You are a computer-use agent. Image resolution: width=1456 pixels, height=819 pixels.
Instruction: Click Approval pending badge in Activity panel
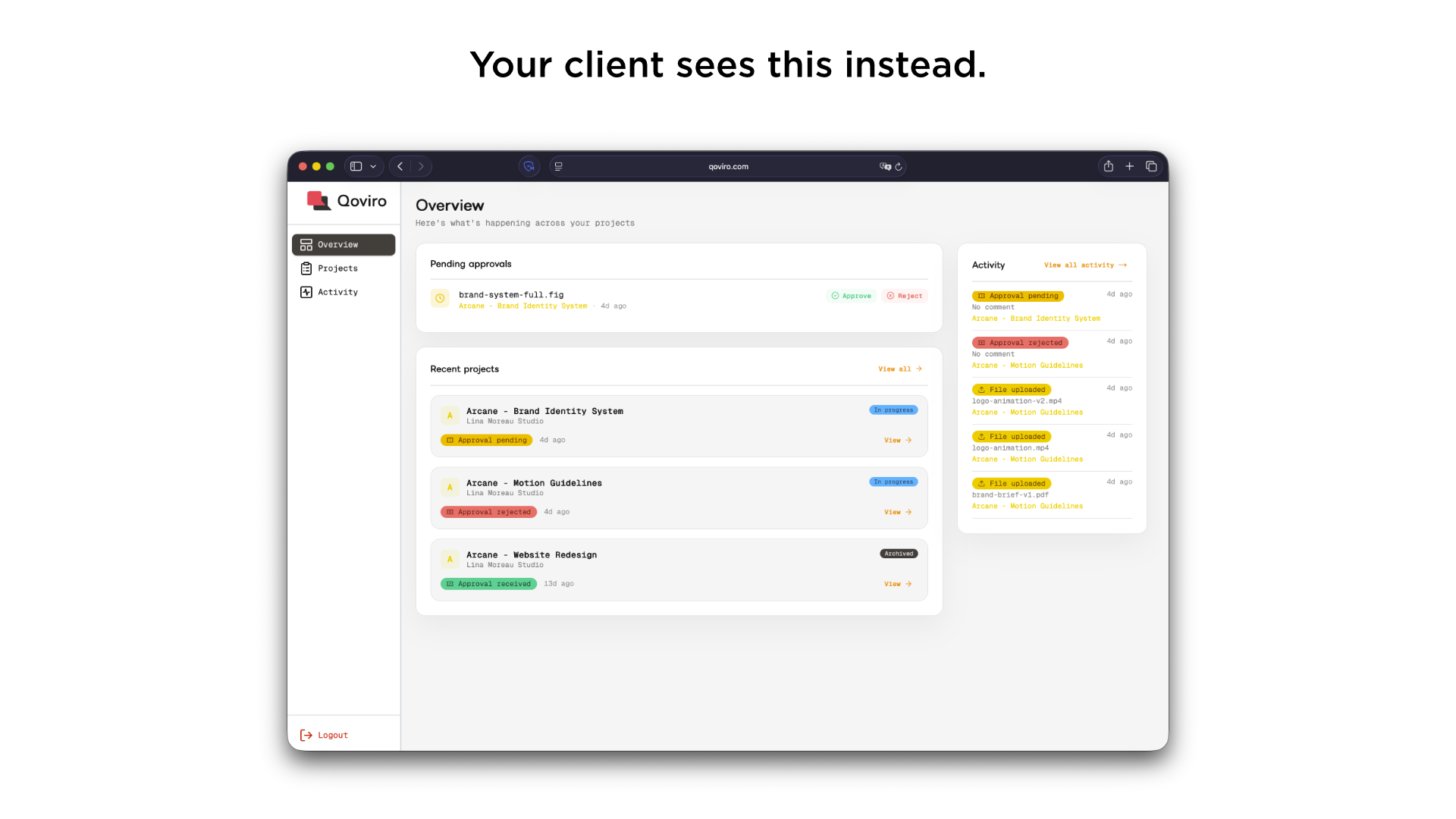[1018, 296]
